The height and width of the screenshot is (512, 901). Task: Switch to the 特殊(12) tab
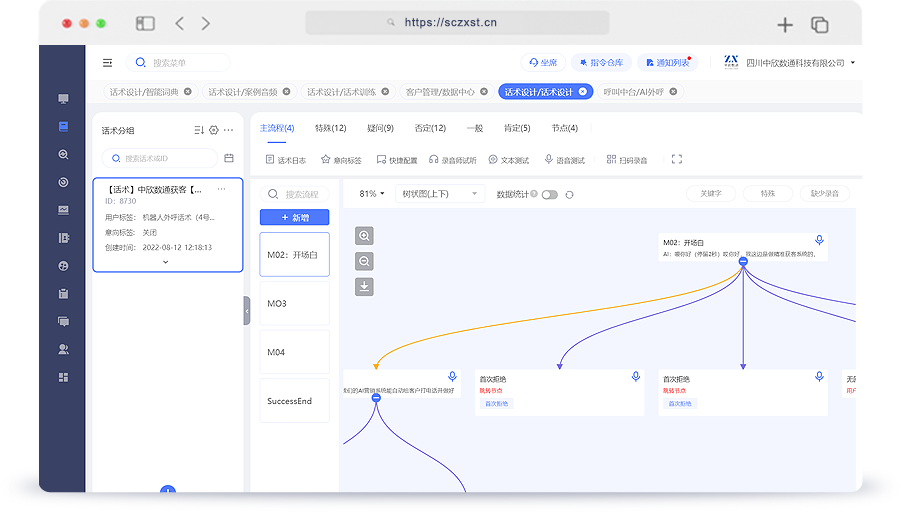[x=330, y=128]
